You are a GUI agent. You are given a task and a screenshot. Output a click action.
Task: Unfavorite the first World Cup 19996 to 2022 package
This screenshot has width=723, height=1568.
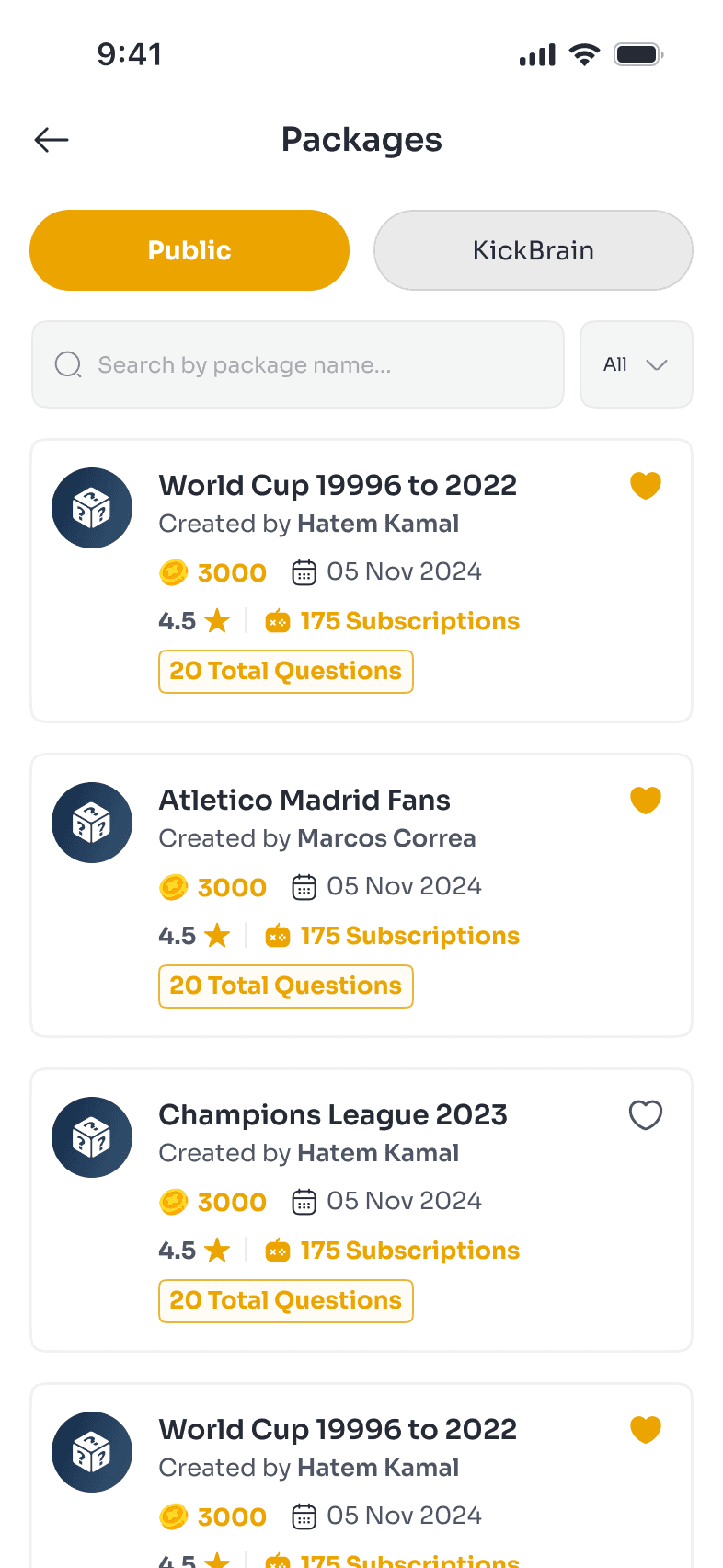tap(646, 485)
